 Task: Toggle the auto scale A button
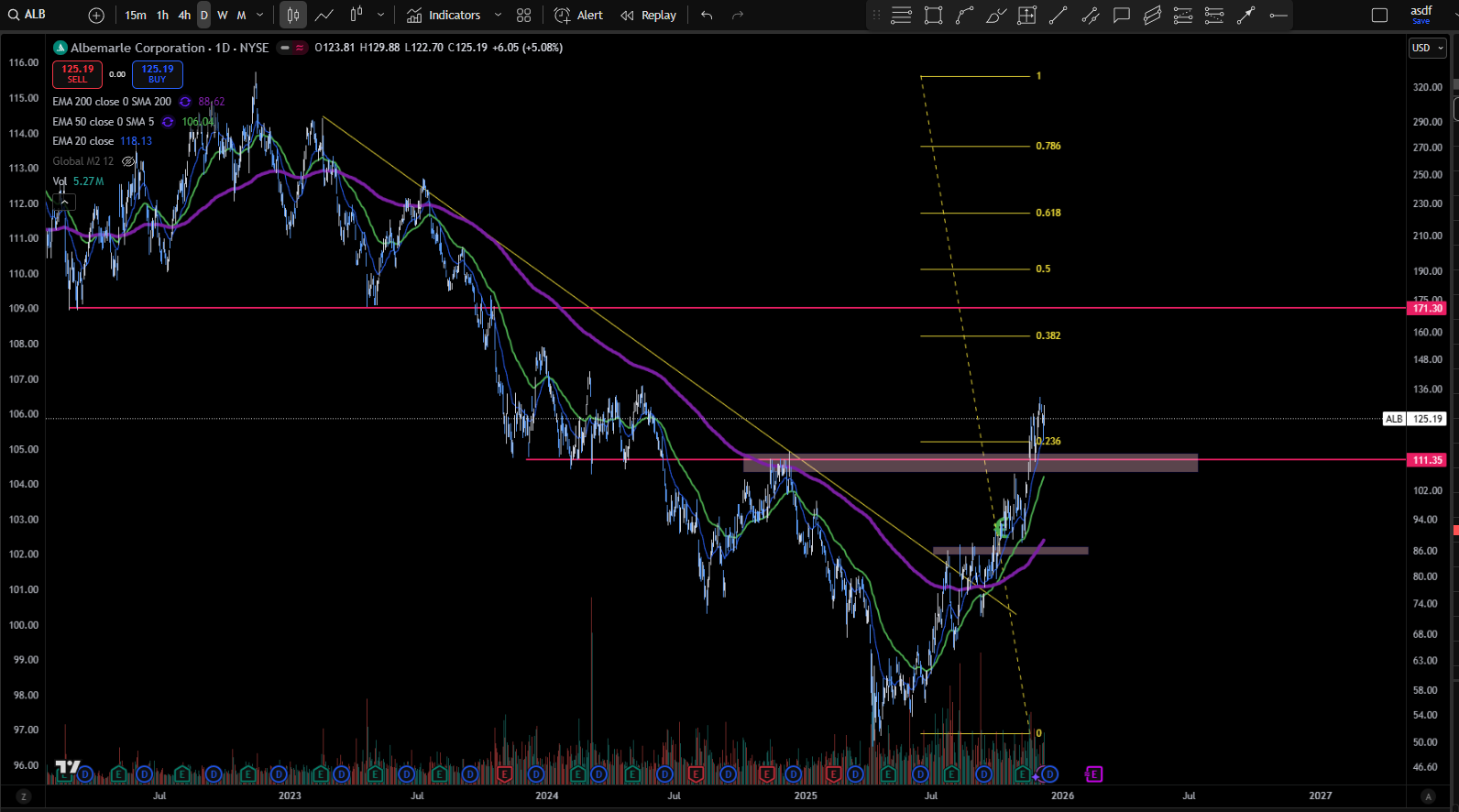click(x=1428, y=796)
